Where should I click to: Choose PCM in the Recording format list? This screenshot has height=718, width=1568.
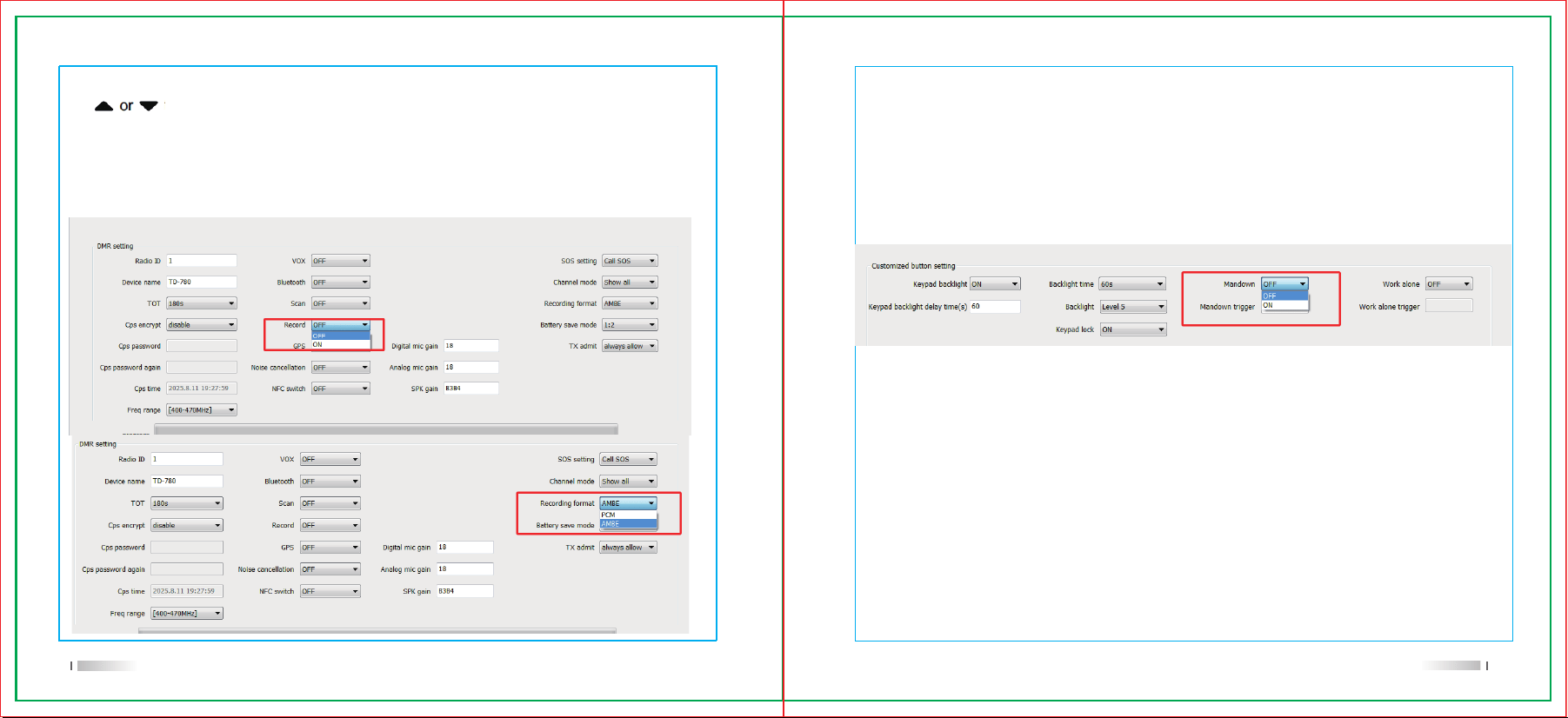tap(628, 515)
